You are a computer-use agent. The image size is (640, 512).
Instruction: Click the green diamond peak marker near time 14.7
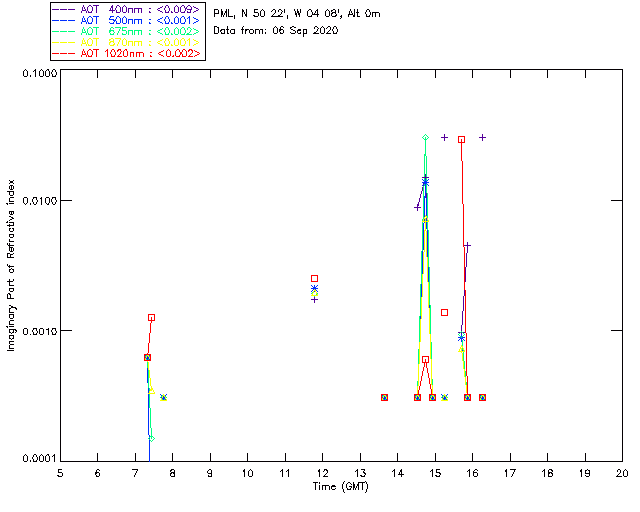tap(425, 138)
